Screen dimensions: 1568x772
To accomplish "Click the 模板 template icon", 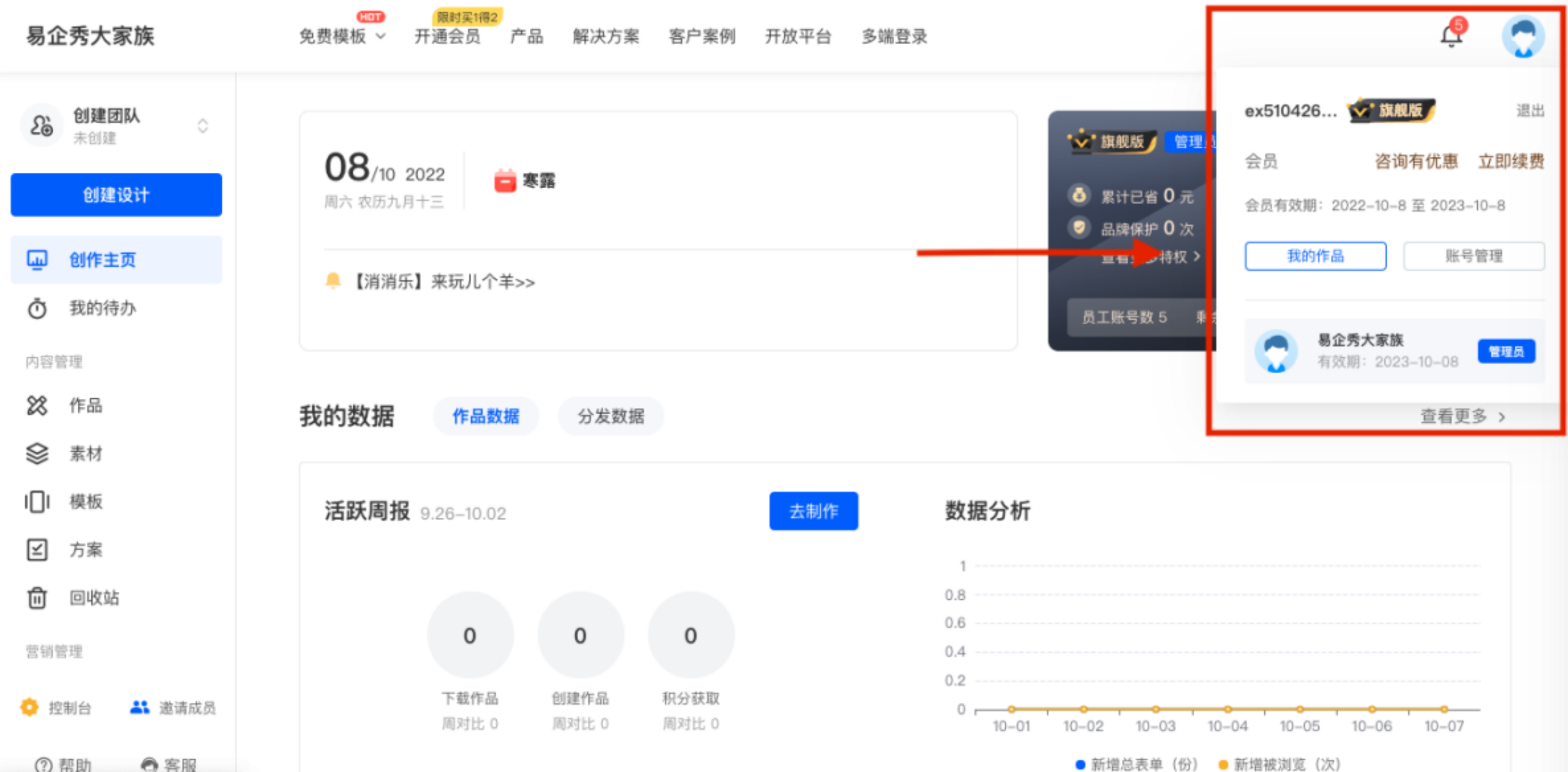I will [x=37, y=502].
